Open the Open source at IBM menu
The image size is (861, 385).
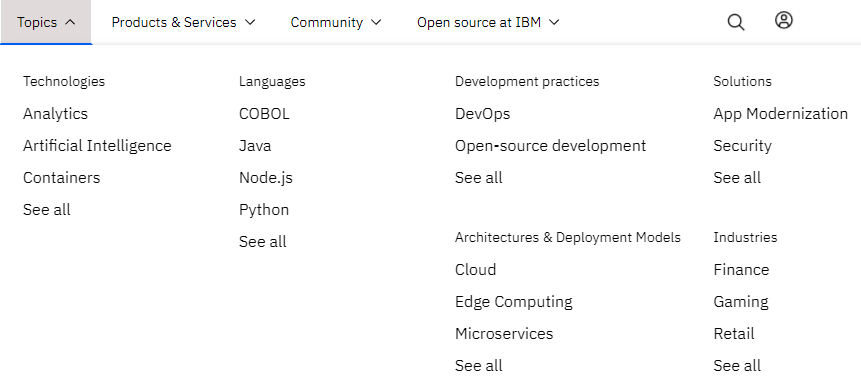click(x=488, y=23)
